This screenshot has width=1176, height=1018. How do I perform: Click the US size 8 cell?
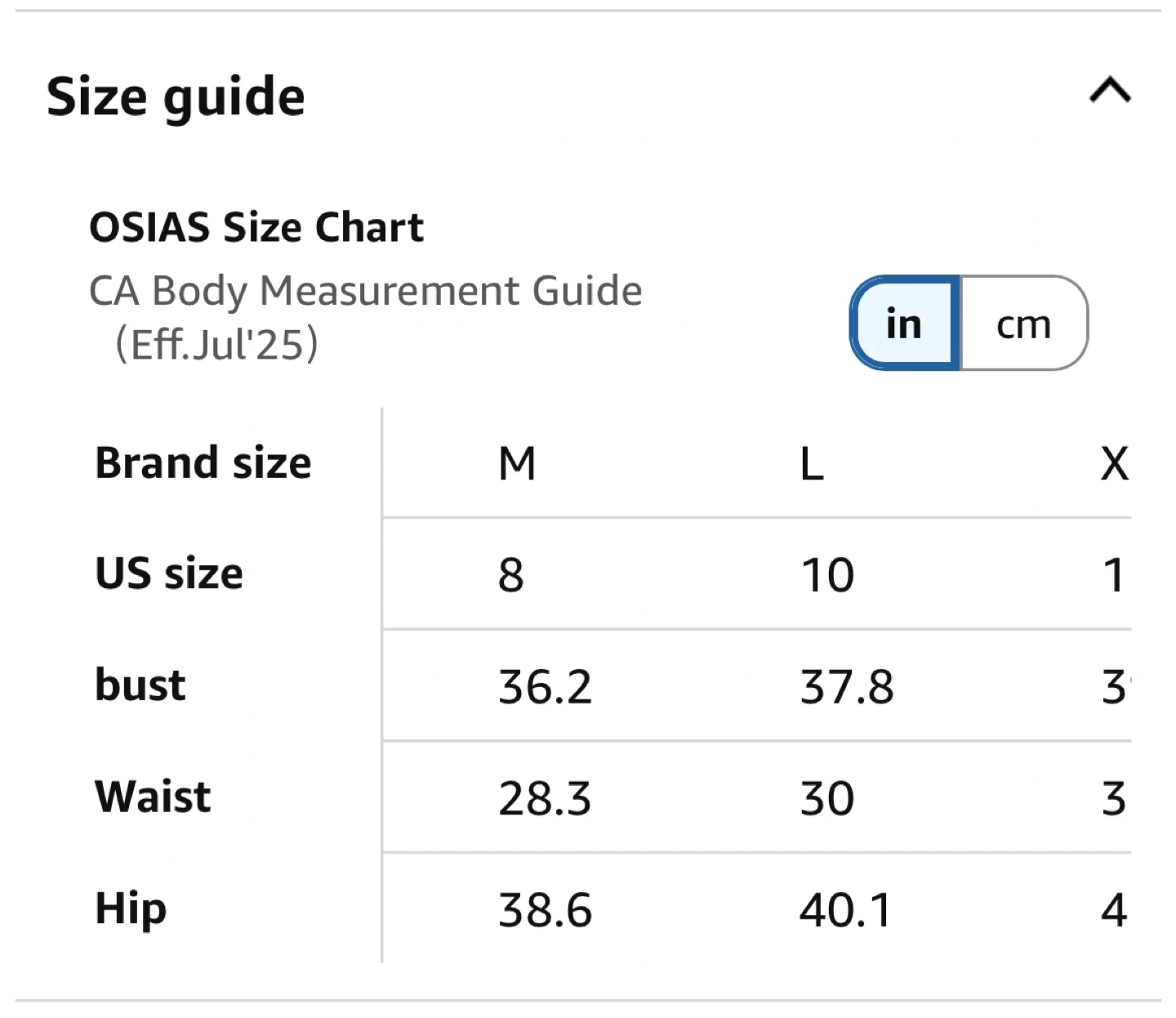pyautogui.click(x=511, y=574)
